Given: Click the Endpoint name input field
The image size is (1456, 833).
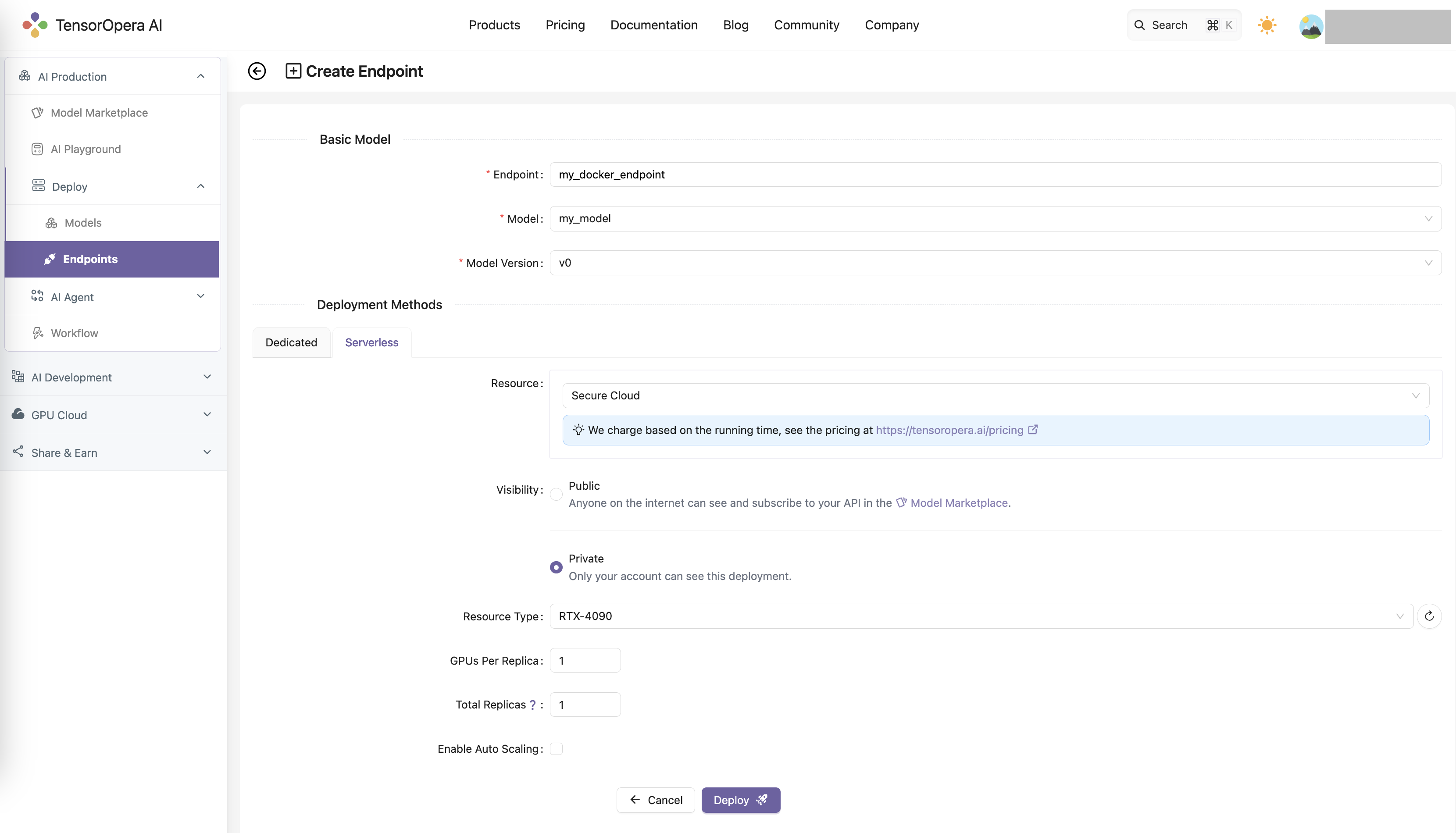Looking at the screenshot, I should pos(995,174).
